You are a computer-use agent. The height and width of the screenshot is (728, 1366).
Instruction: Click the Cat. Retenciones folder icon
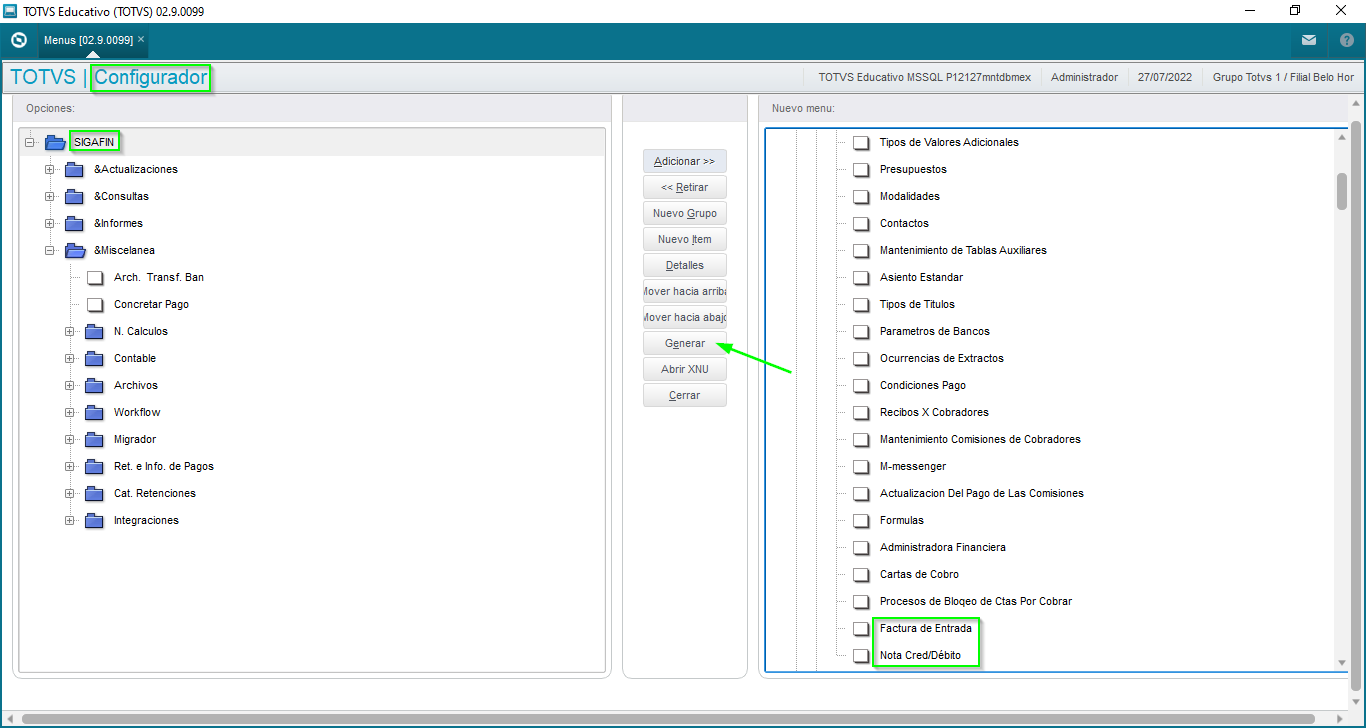click(95, 493)
